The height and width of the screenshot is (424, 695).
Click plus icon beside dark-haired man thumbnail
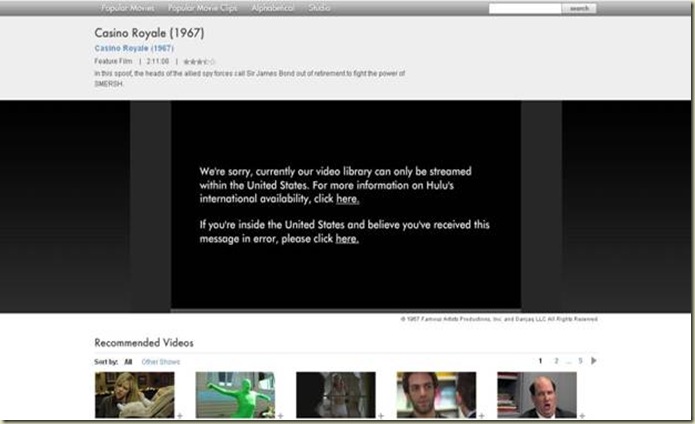[x=482, y=416]
